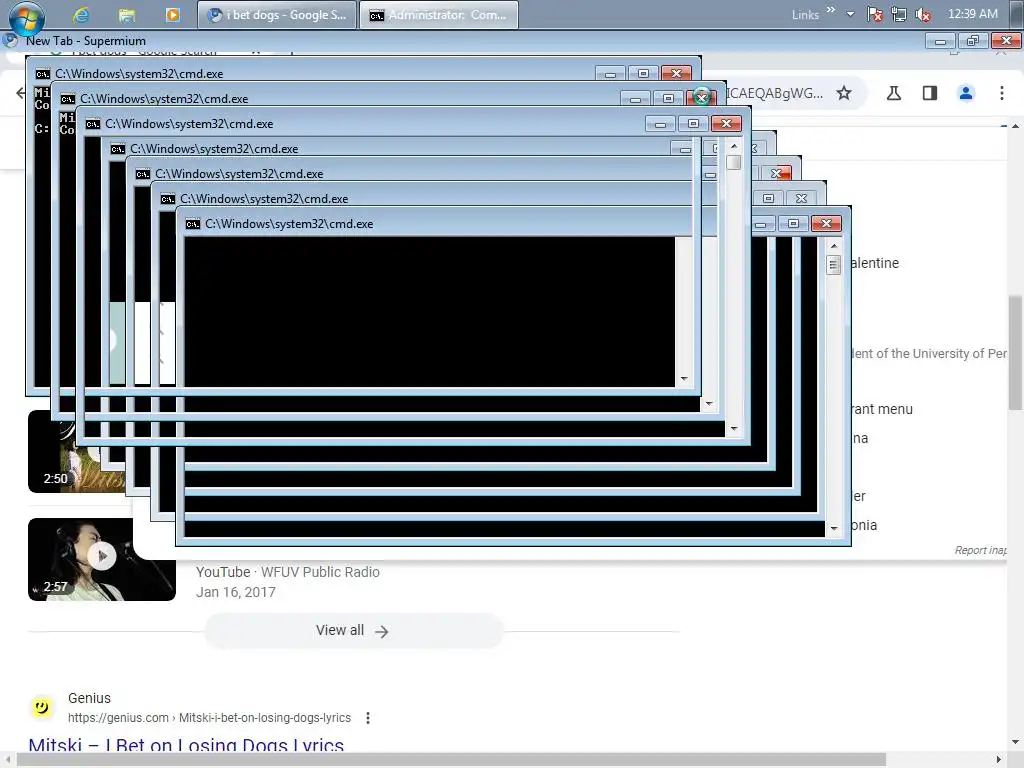Expand the Links toolbar chevron
The width and height of the screenshot is (1024, 768).
831,10
